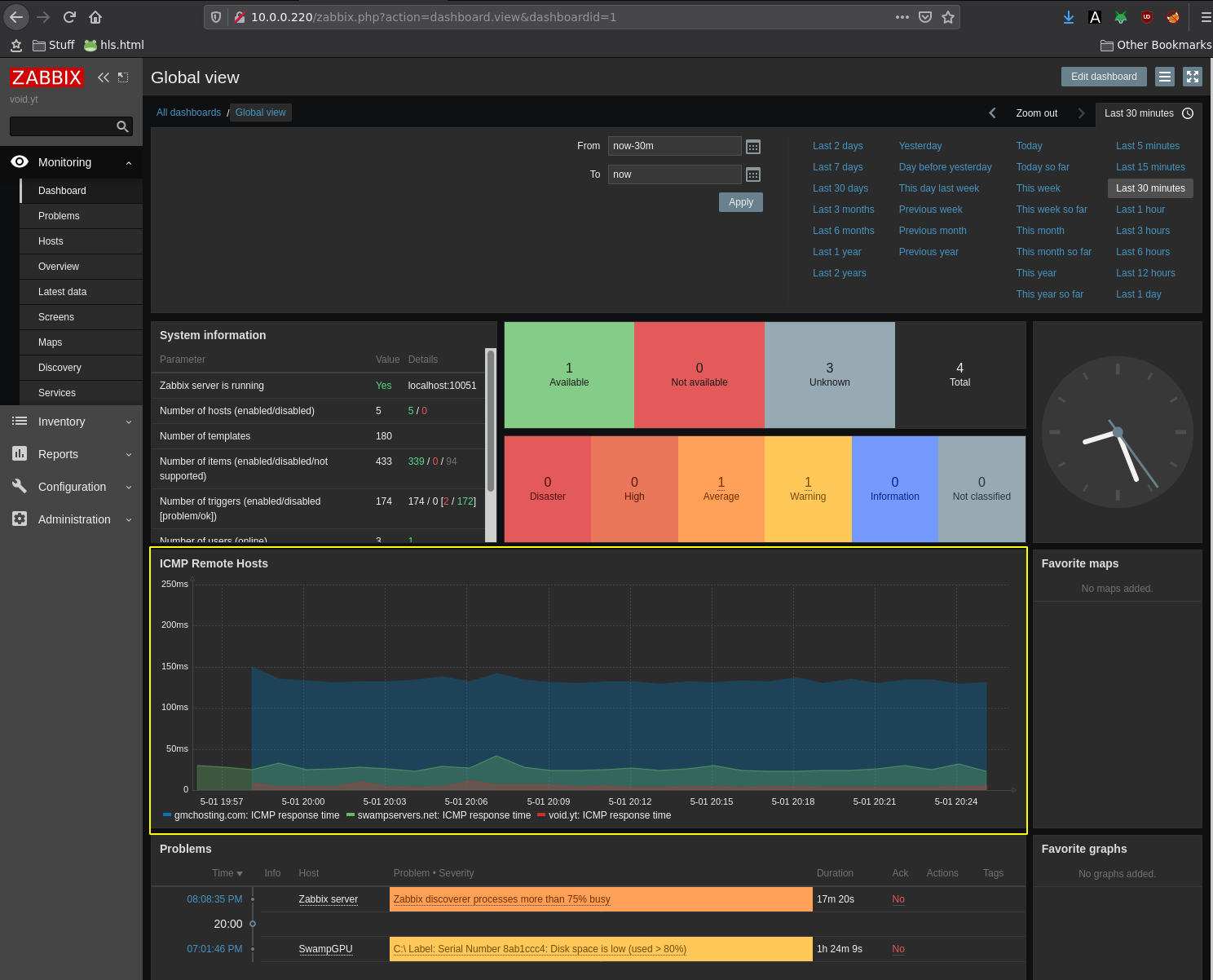Open the Services menu item

pos(81,393)
